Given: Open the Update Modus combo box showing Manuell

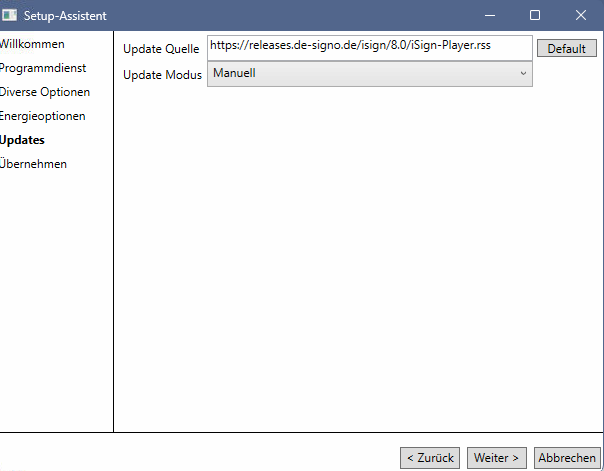Looking at the screenshot, I should coord(370,74).
